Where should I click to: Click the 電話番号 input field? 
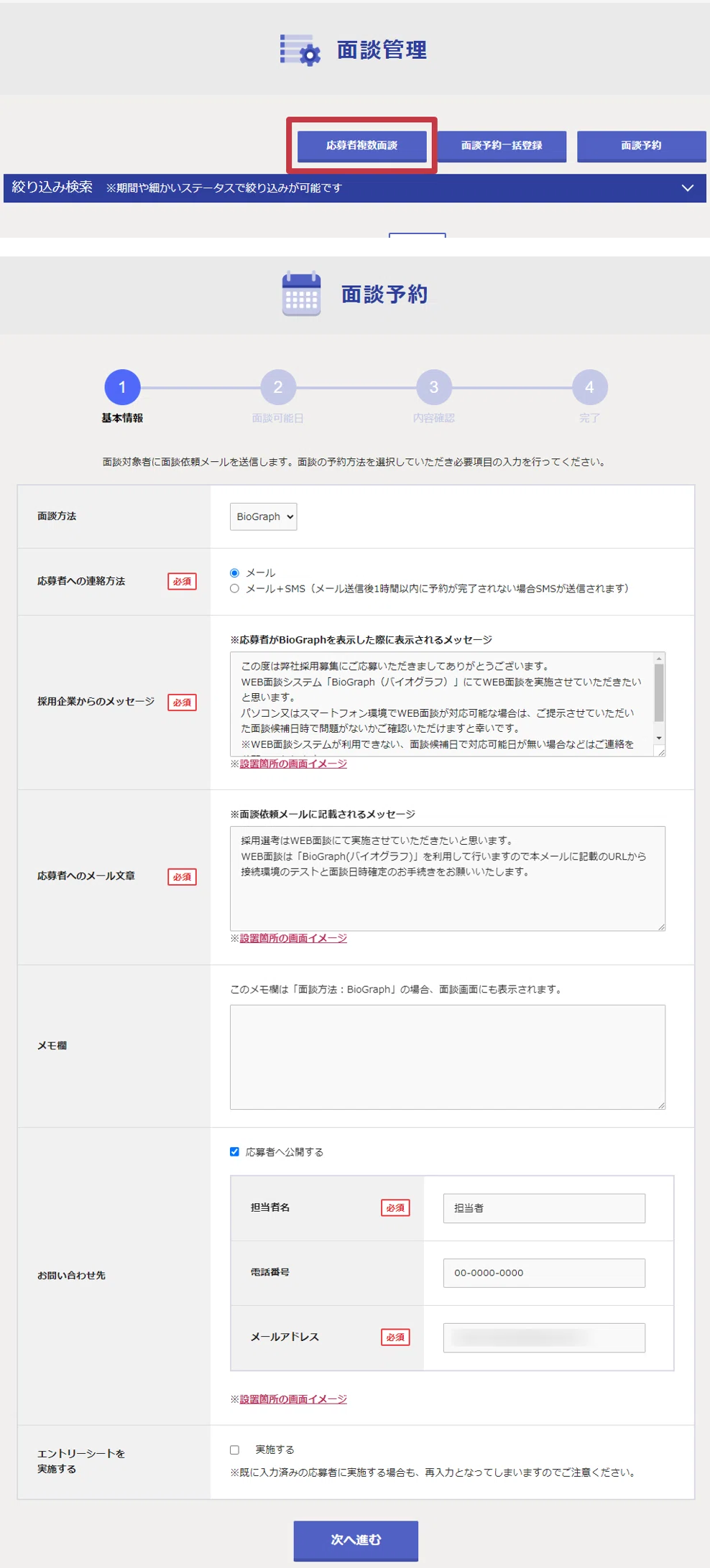click(544, 1273)
